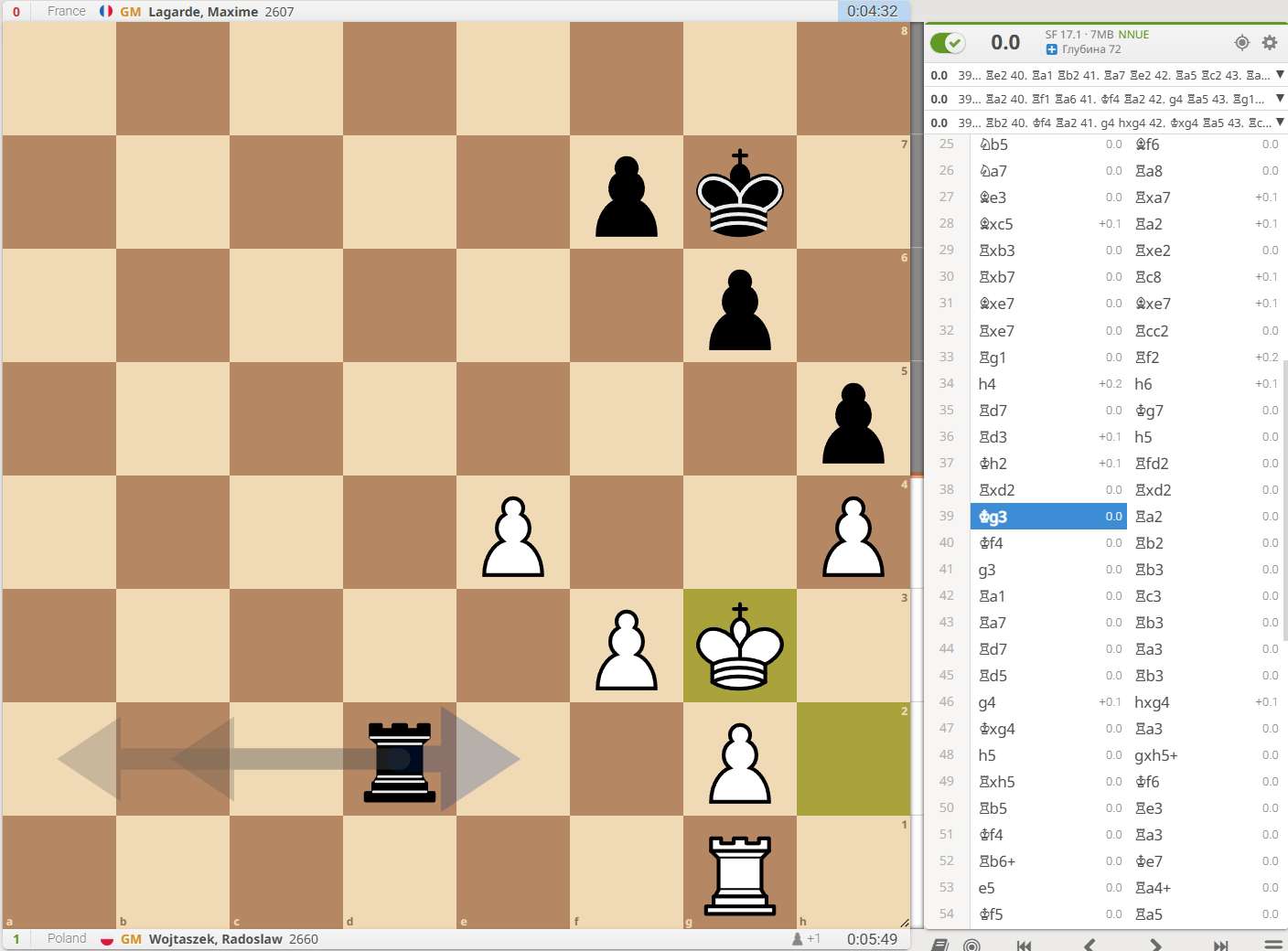Select White's move 46 g4 in the move list
The height and width of the screenshot is (951, 1288).
click(988, 702)
